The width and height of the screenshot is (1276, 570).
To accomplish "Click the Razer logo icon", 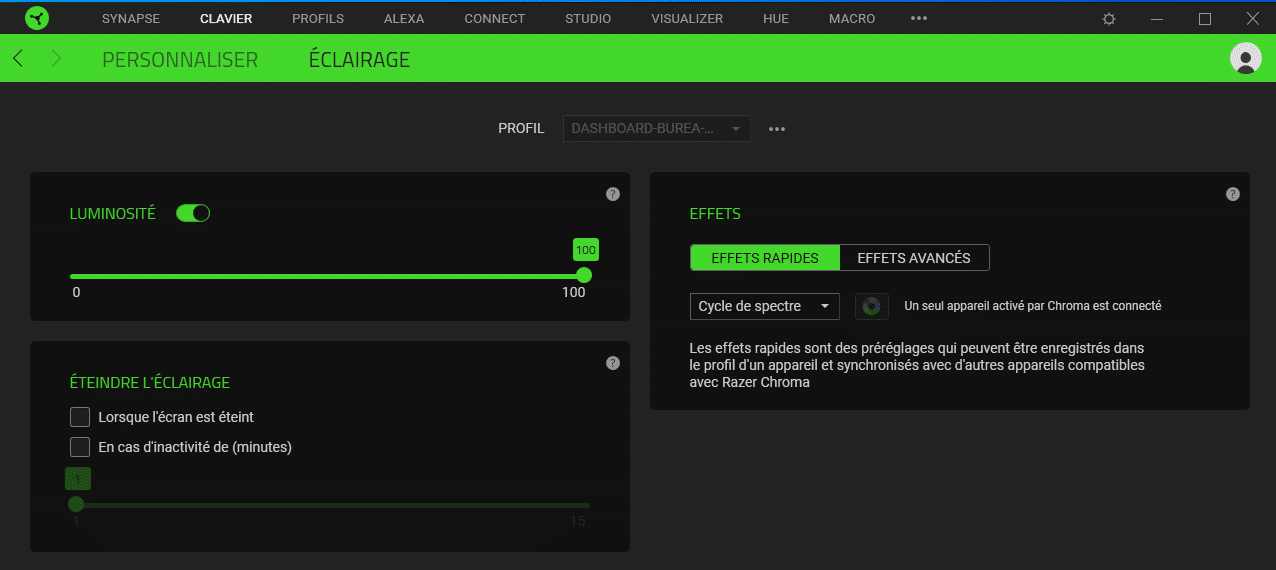I will tap(37, 18).
